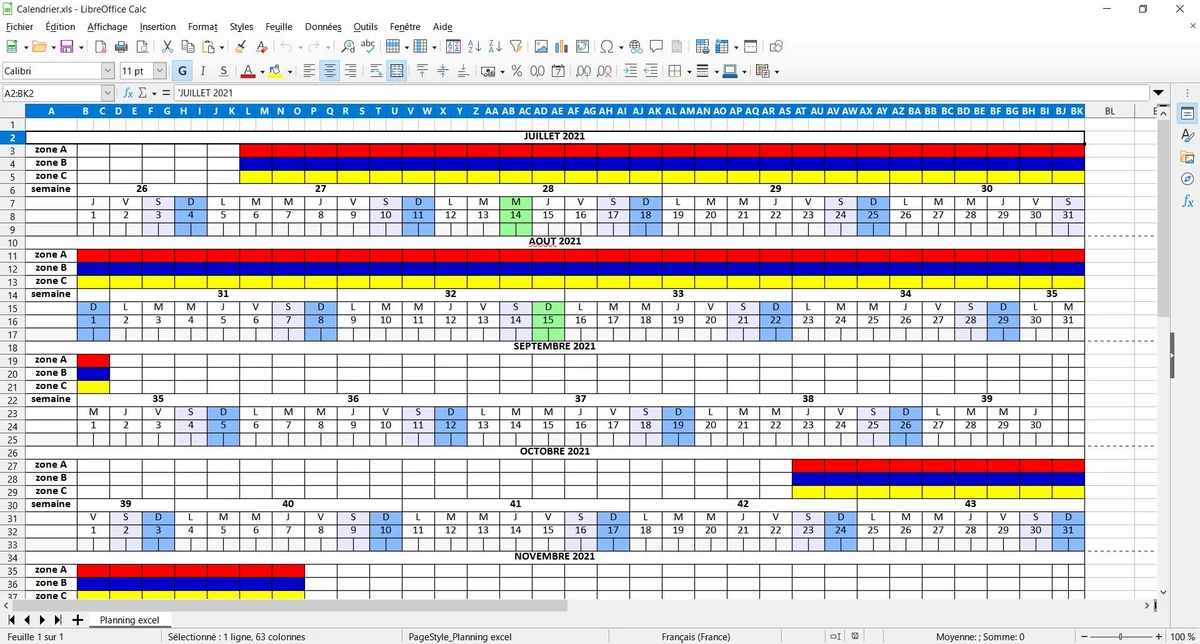The image size is (1200, 644).
Task: Open the Calibri font name dropdown
Action: coord(108,71)
